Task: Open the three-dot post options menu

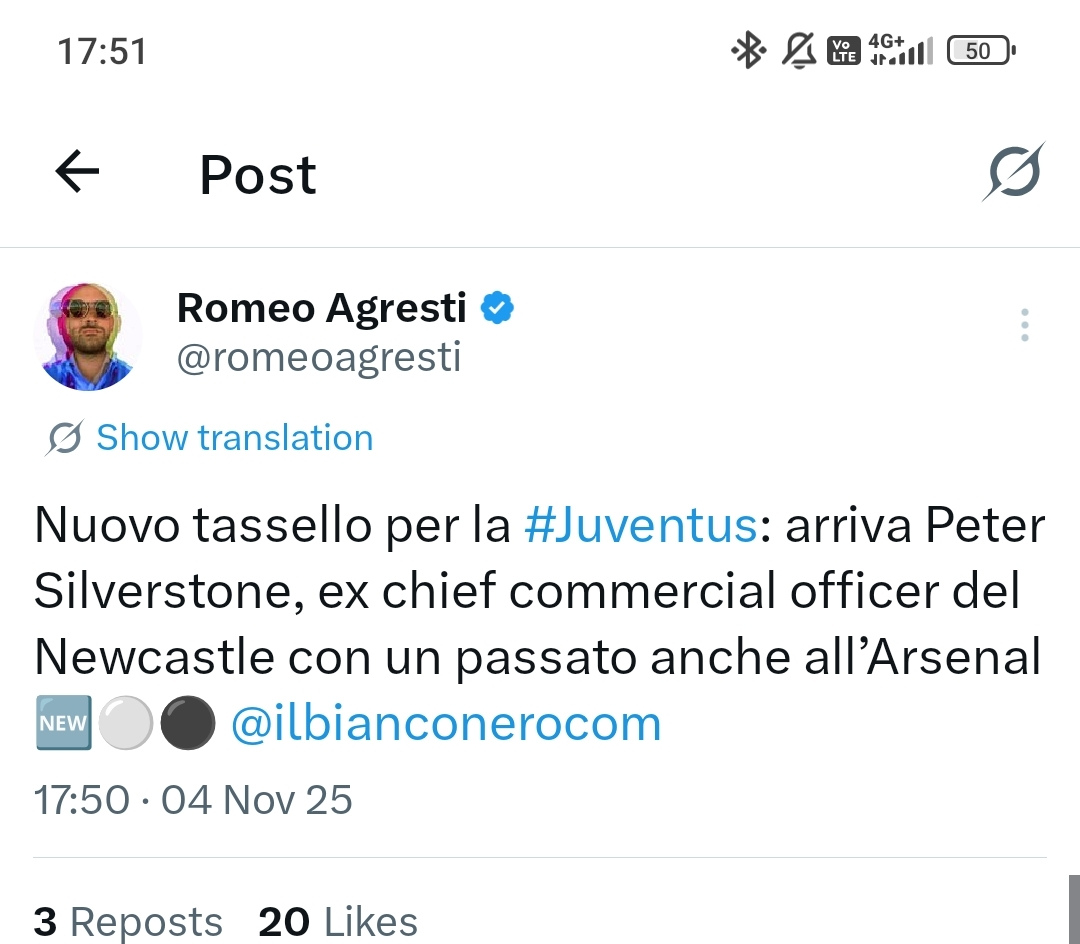Action: point(1024,326)
